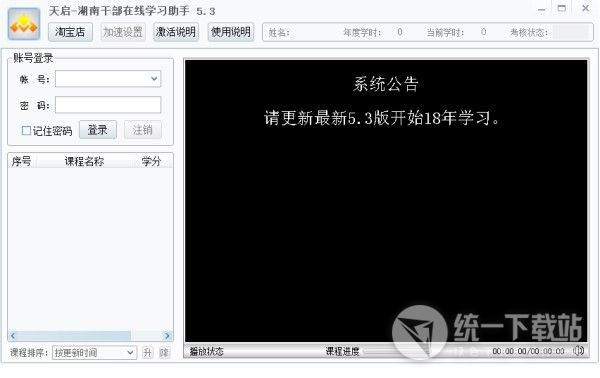Click the orange app logo icon
The image size is (600, 378).
tap(24, 24)
